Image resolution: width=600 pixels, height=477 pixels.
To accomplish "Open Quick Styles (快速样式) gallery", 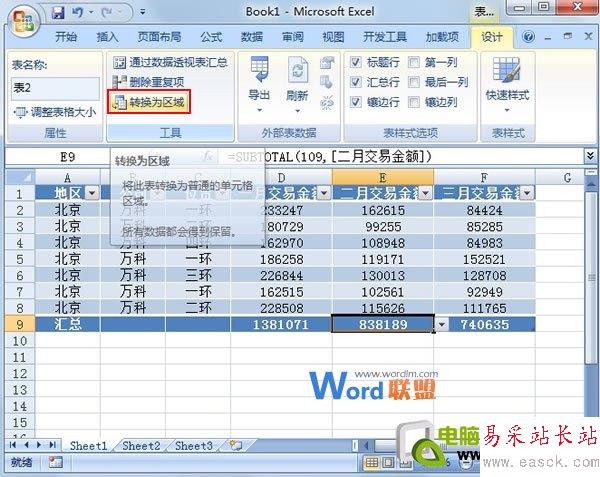I will [x=507, y=85].
